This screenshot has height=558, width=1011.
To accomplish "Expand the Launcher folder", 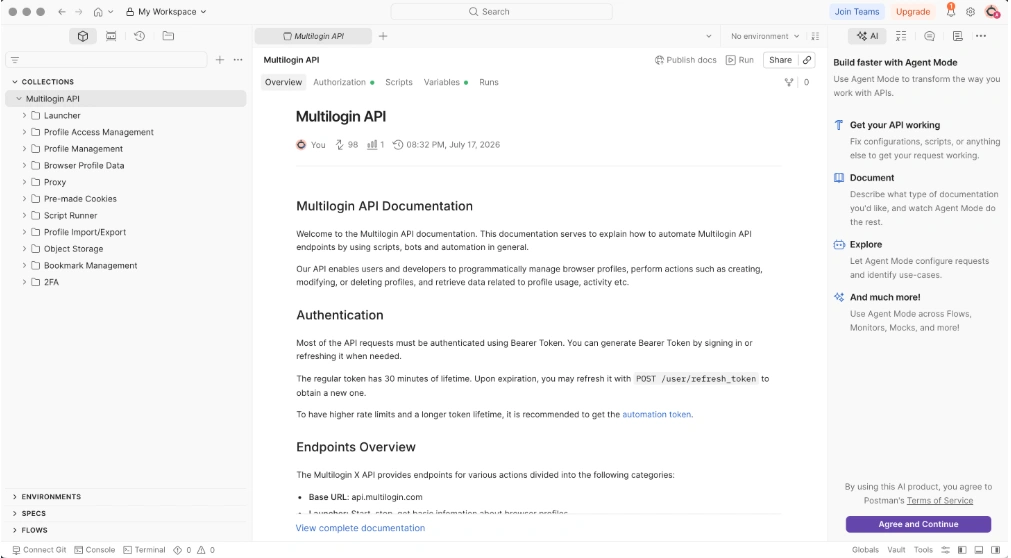I will pos(25,115).
